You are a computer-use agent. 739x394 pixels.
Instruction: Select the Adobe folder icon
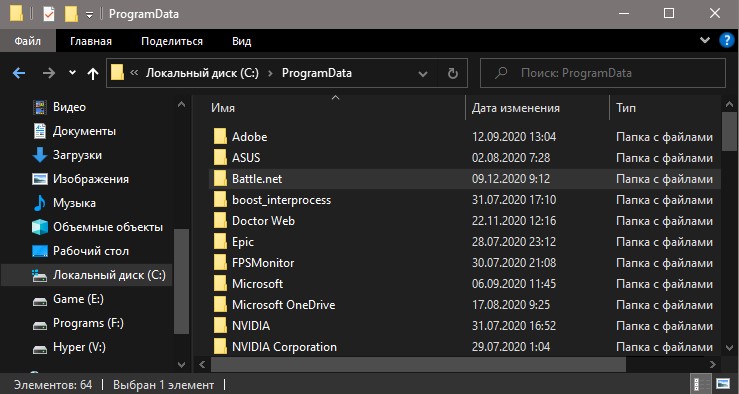[x=220, y=137]
